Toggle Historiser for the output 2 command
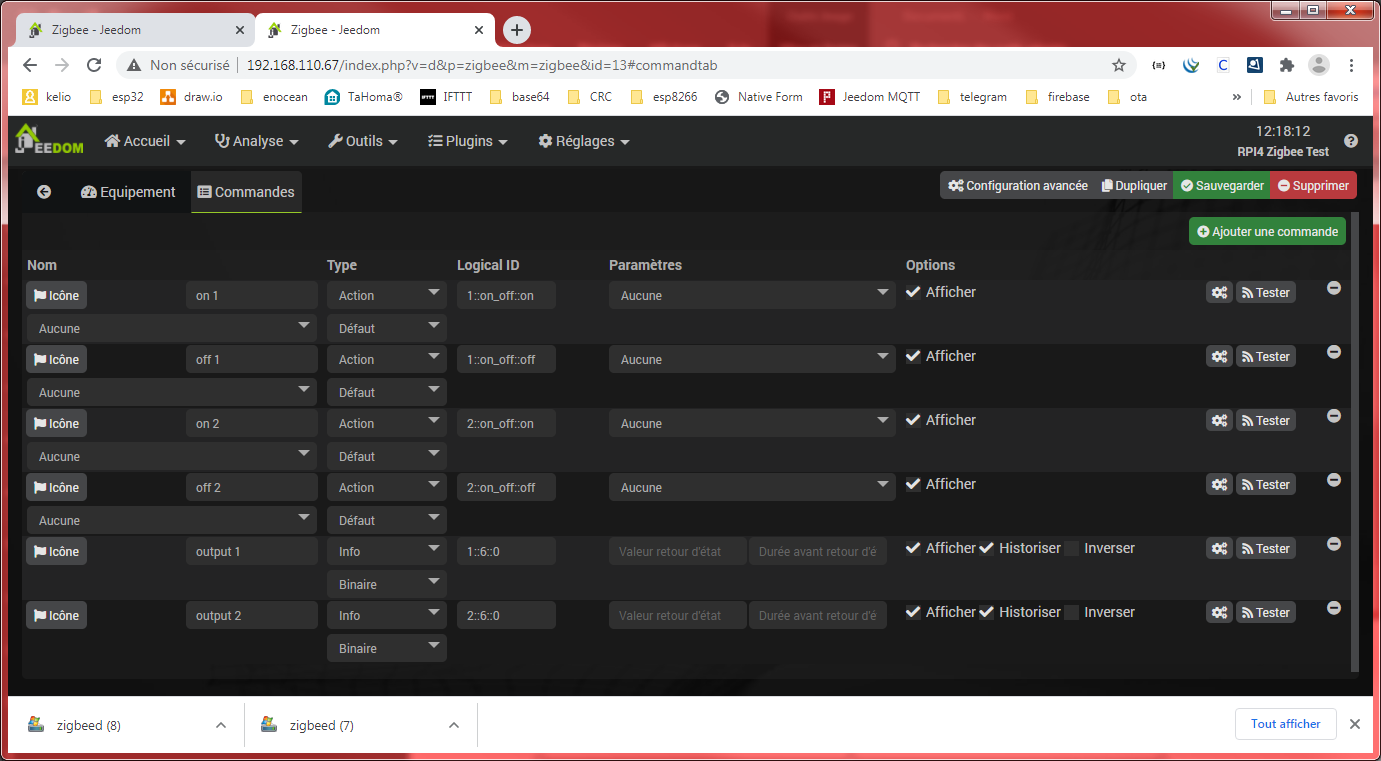Image resolution: width=1381 pixels, height=761 pixels. (987, 612)
